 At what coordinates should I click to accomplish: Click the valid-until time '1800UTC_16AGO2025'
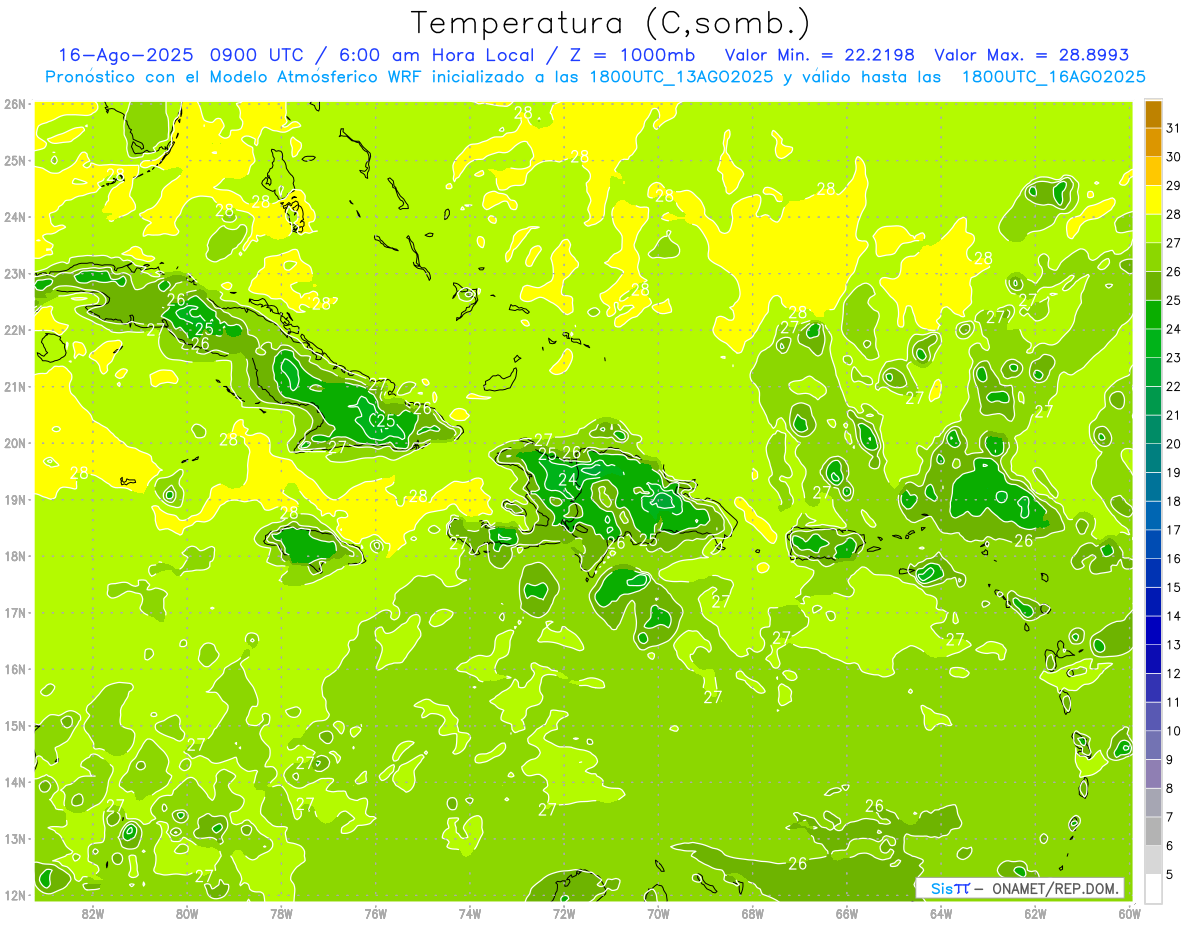[x=1053, y=77]
